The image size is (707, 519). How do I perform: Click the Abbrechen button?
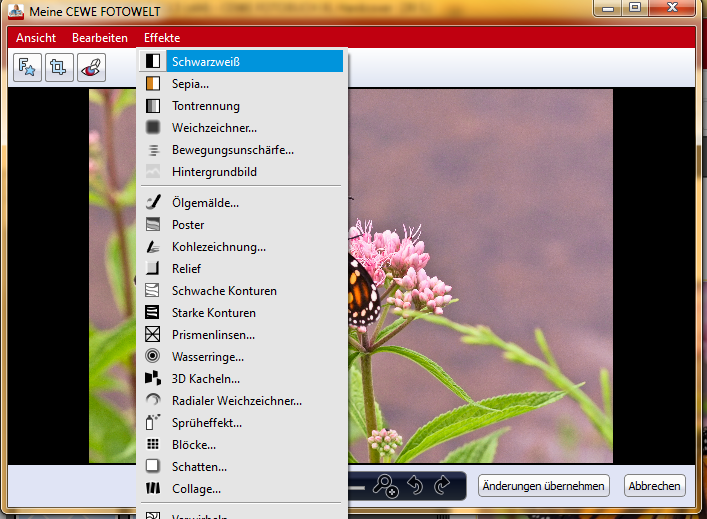point(654,486)
